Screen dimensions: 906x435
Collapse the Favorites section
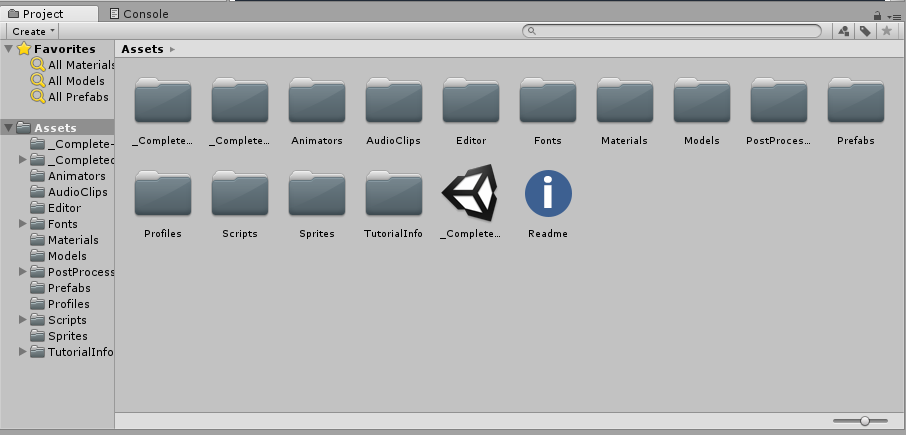click(x=9, y=49)
